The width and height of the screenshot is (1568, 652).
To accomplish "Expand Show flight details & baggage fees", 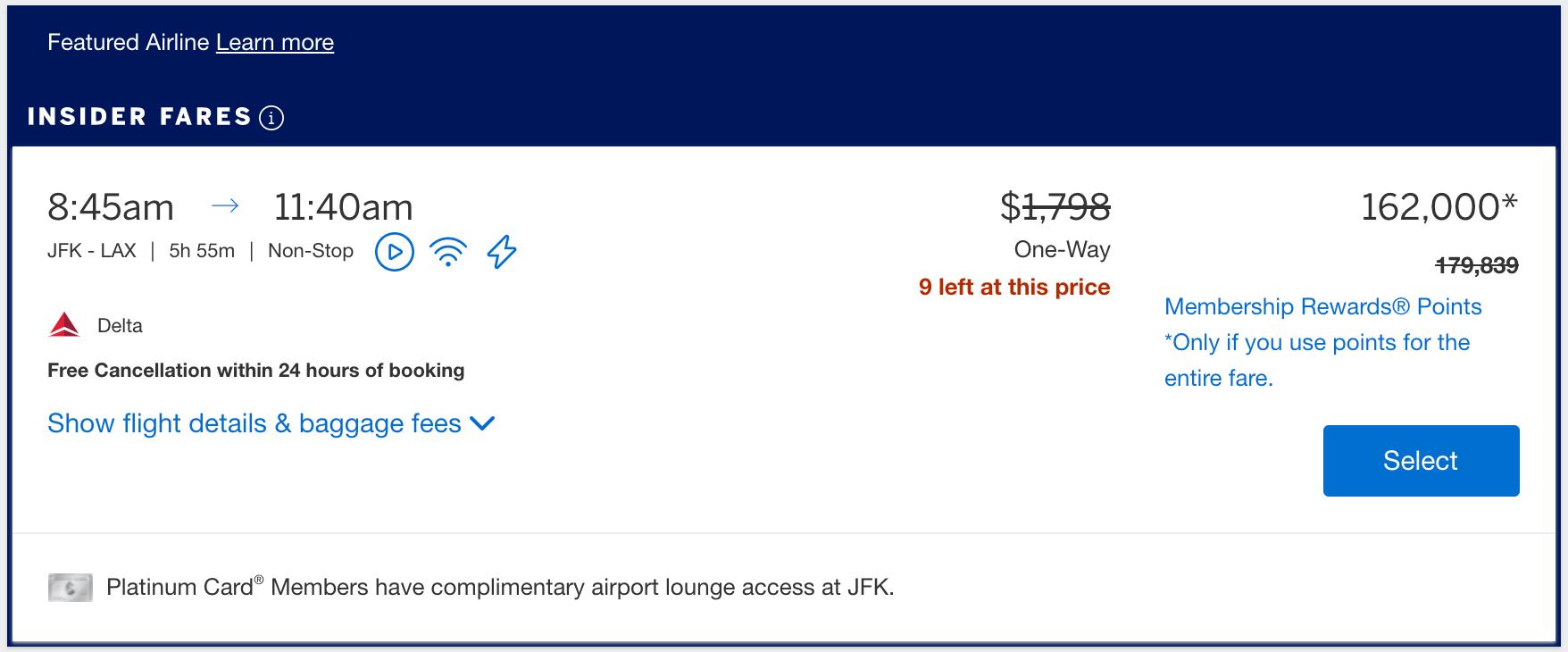I will click(253, 422).
